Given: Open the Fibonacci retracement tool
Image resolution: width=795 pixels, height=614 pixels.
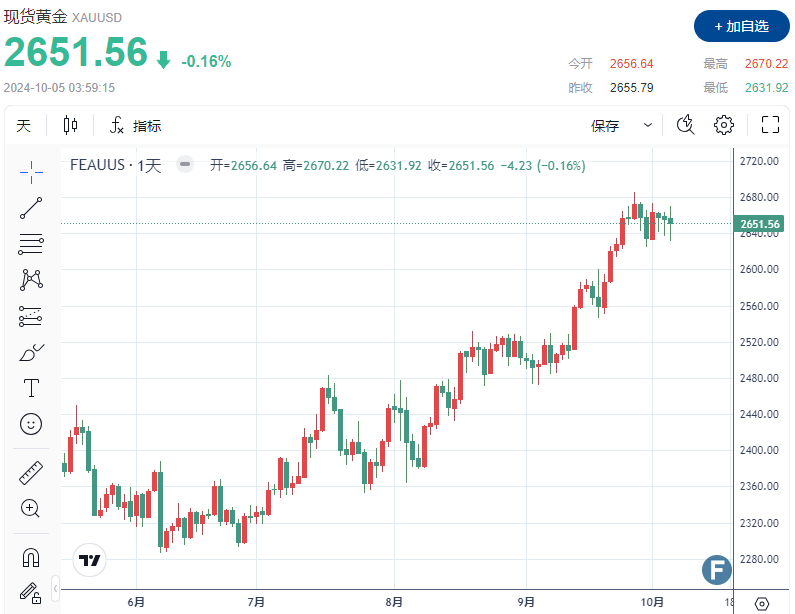Looking at the screenshot, I should point(31,244).
